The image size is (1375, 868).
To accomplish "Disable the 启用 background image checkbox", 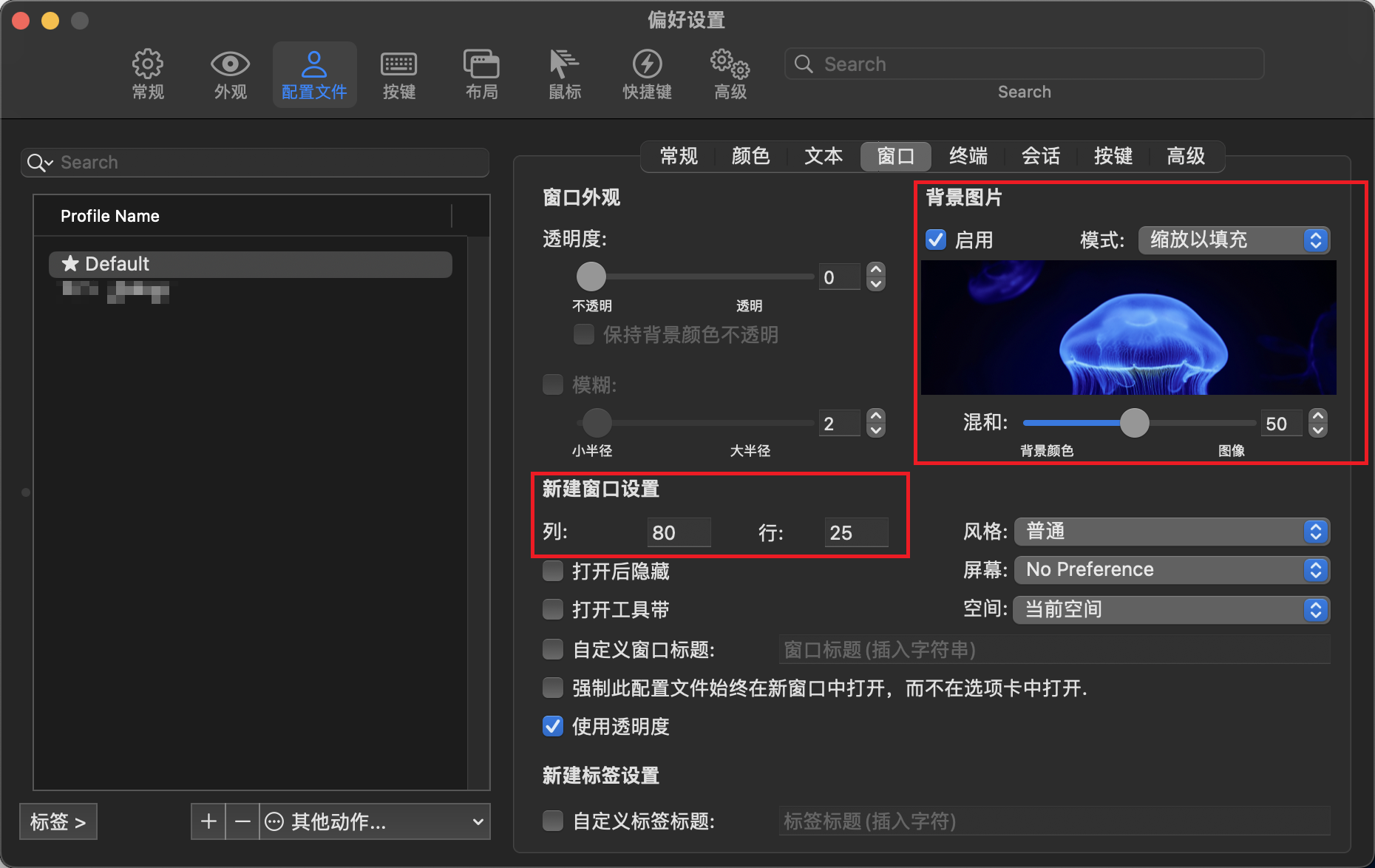I will (936, 240).
